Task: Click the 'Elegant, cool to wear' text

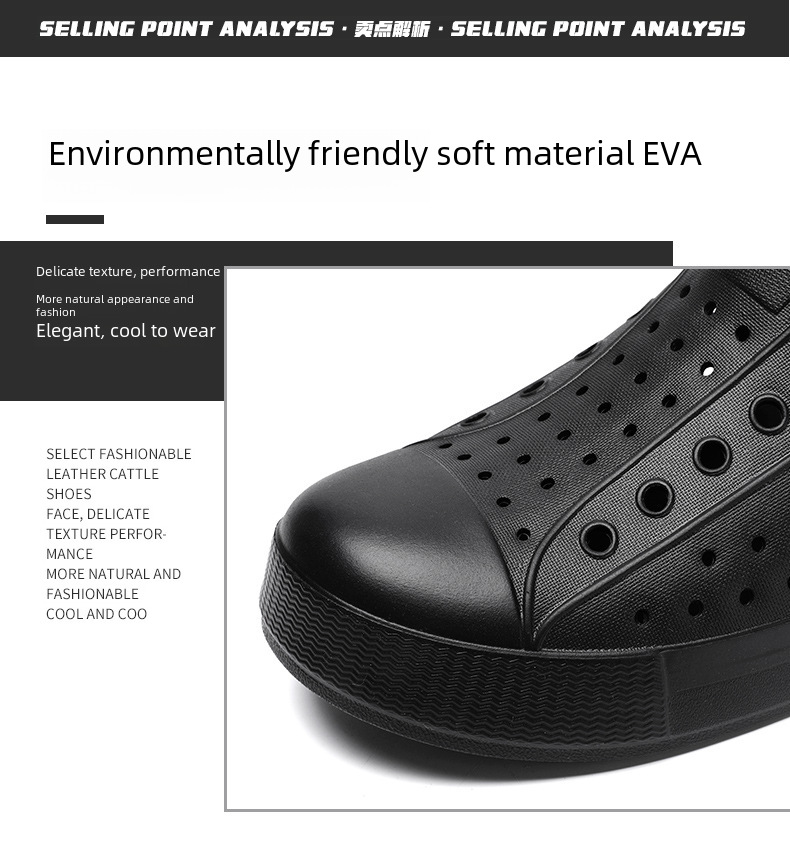Action: click(x=126, y=331)
